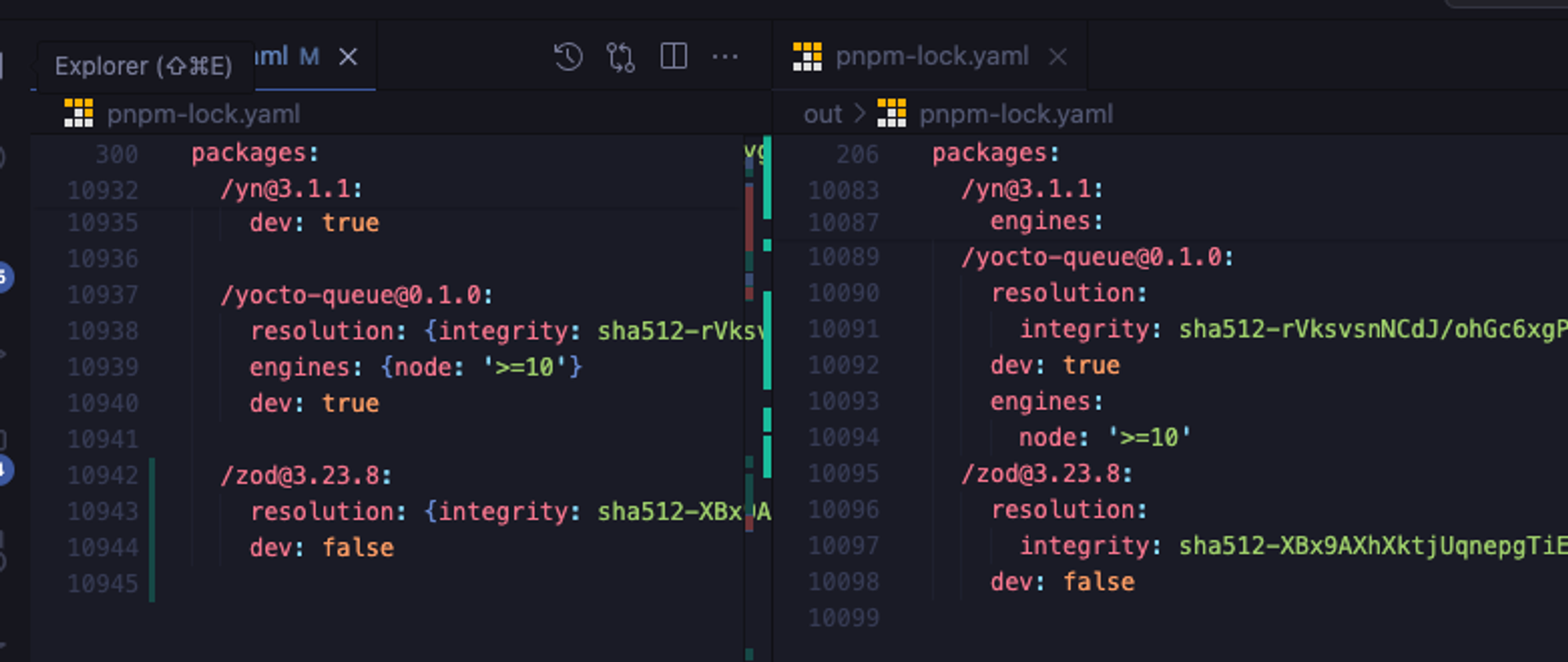Image resolution: width=1568 pixels, height=662 pixels.
Task: Open pnpm-lock.yaml breadcrumb in right editor
Action: pos(1015,114)
